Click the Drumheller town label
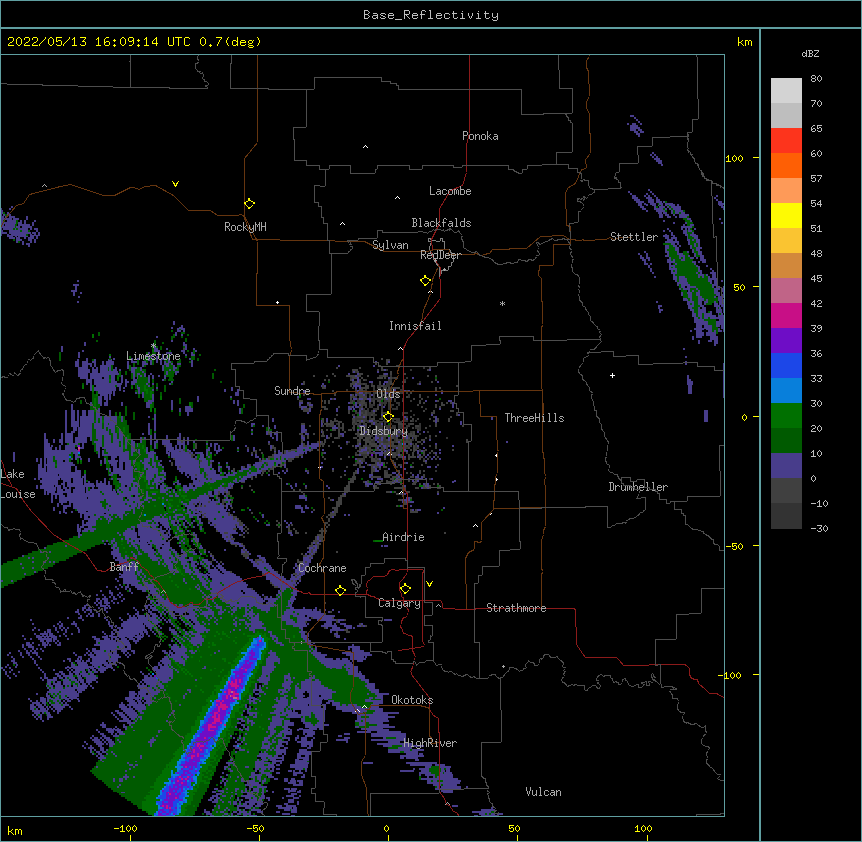This screenshot has width=862, height=842. point(638,487)
